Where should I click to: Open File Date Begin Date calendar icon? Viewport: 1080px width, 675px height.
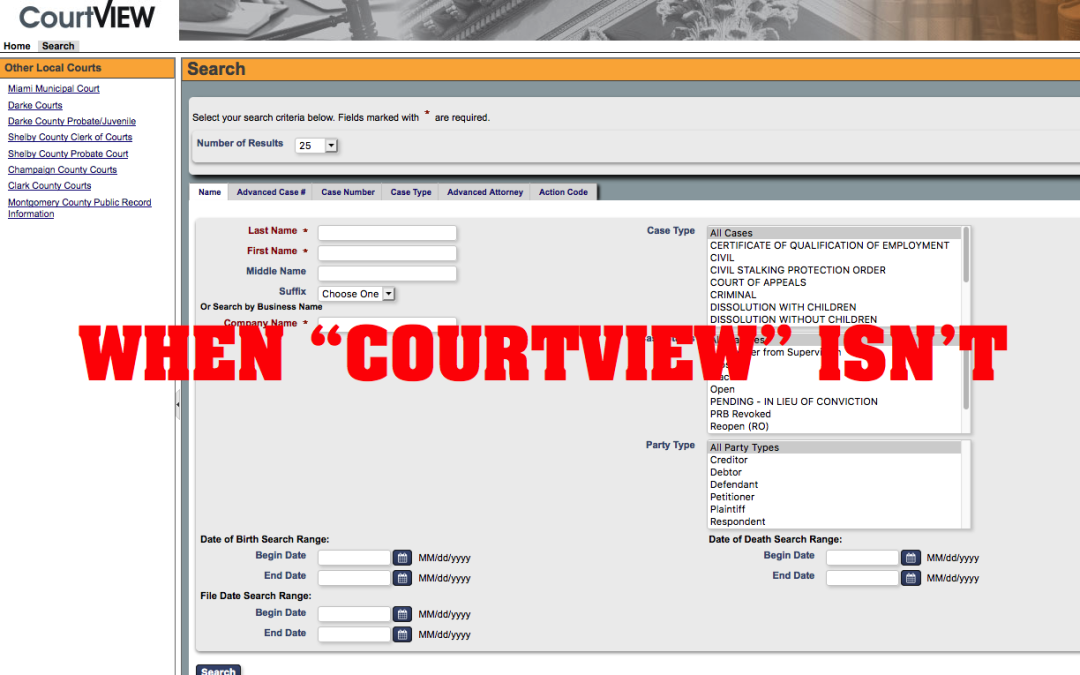pos(402,615)
